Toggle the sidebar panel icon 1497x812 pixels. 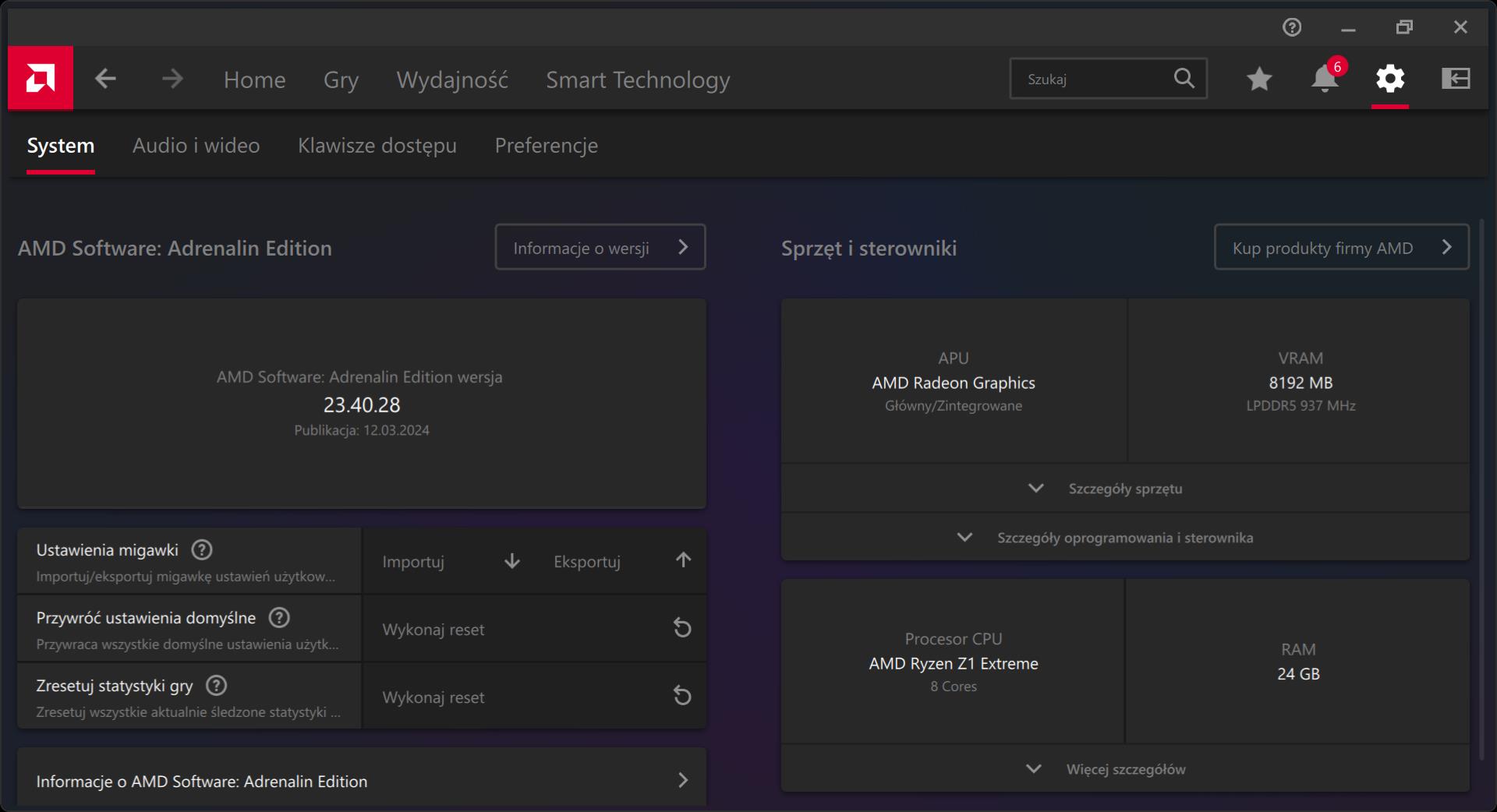point(1456,79)
